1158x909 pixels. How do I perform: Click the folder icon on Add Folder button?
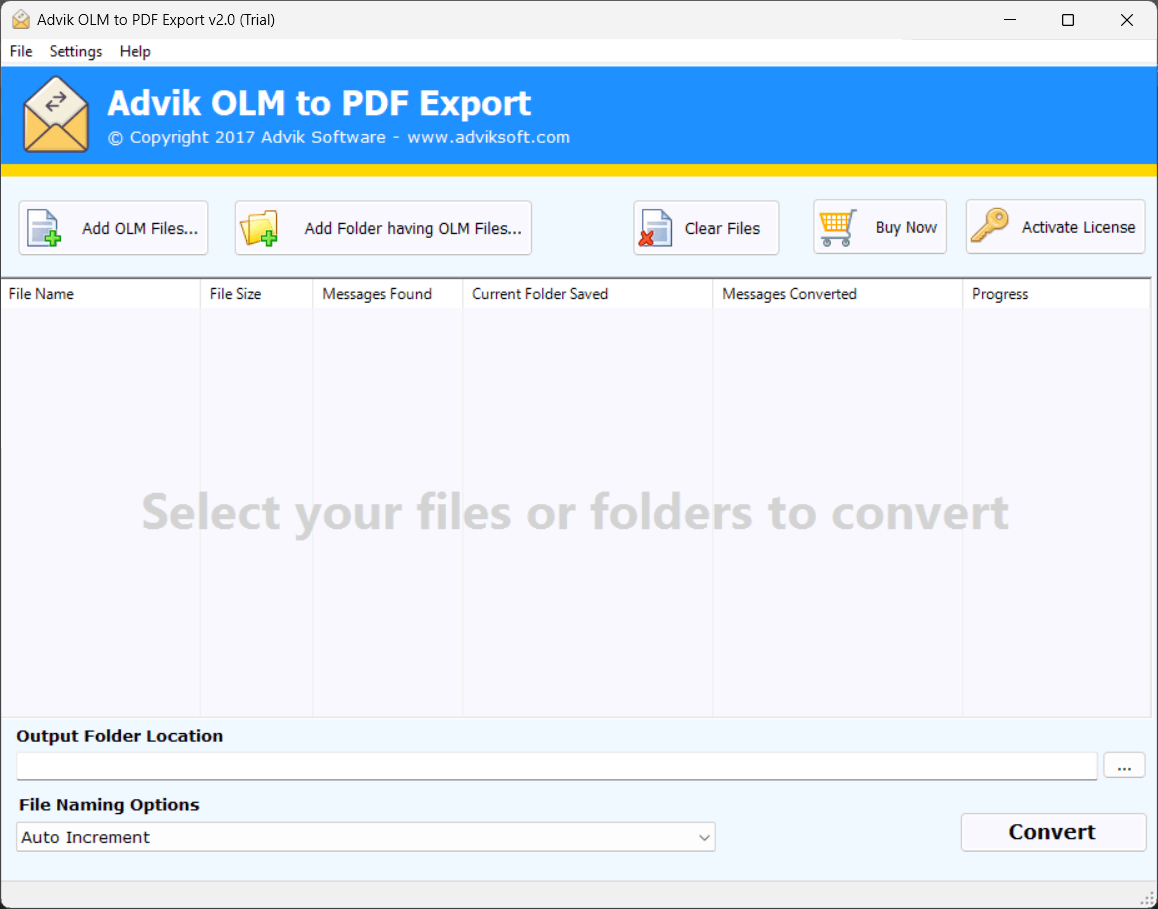(x=259, y=227)
